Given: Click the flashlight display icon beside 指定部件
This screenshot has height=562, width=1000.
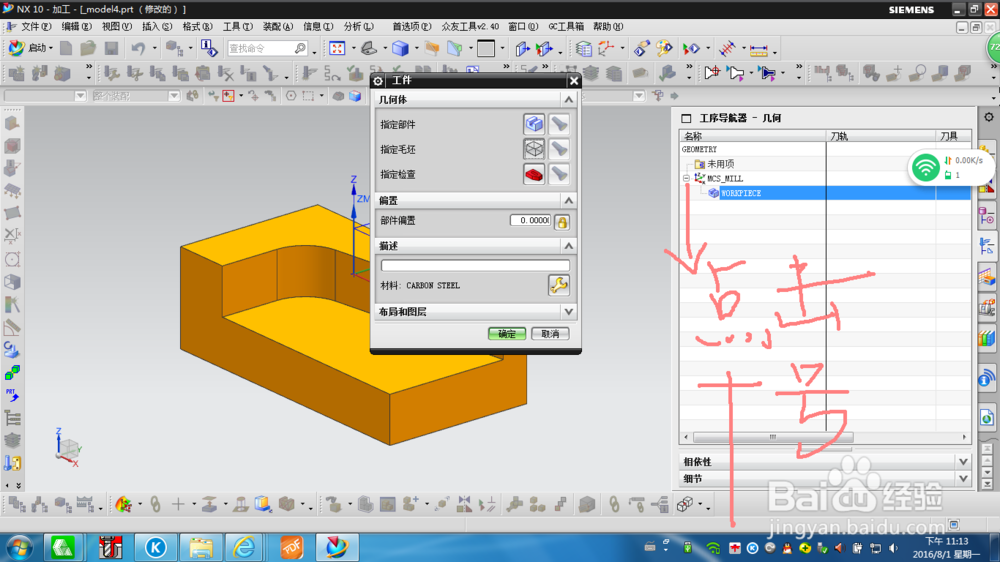Looking at the screenshot, I should tap(559, 124).
